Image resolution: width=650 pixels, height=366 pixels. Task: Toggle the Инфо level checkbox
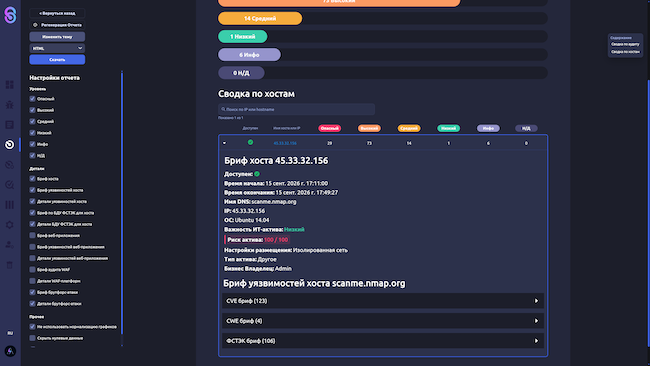(x=32, y=144)
